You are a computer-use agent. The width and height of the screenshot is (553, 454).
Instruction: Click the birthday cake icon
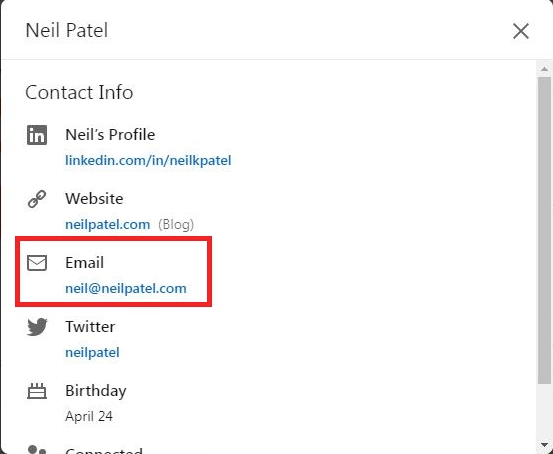[x=37, y=391]
